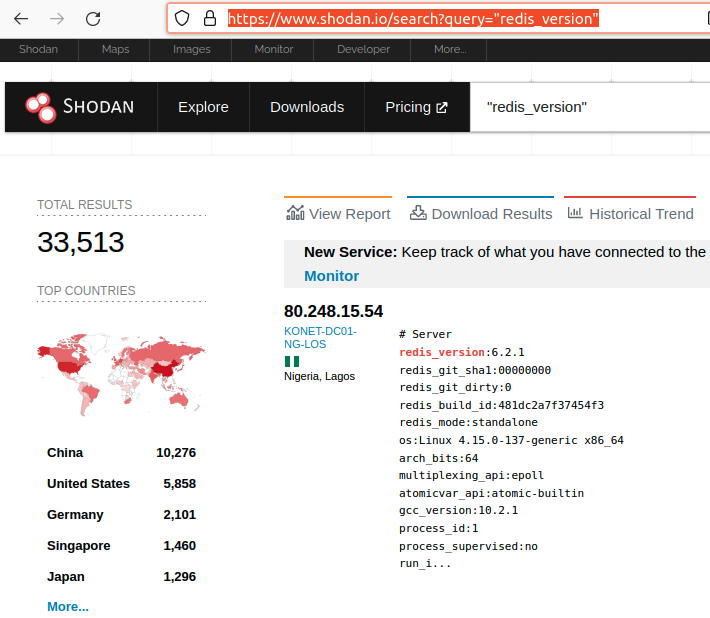The width and height of the screenshot is (710, 618).
Task: Click the browser forward arrow
Action: 57,19
